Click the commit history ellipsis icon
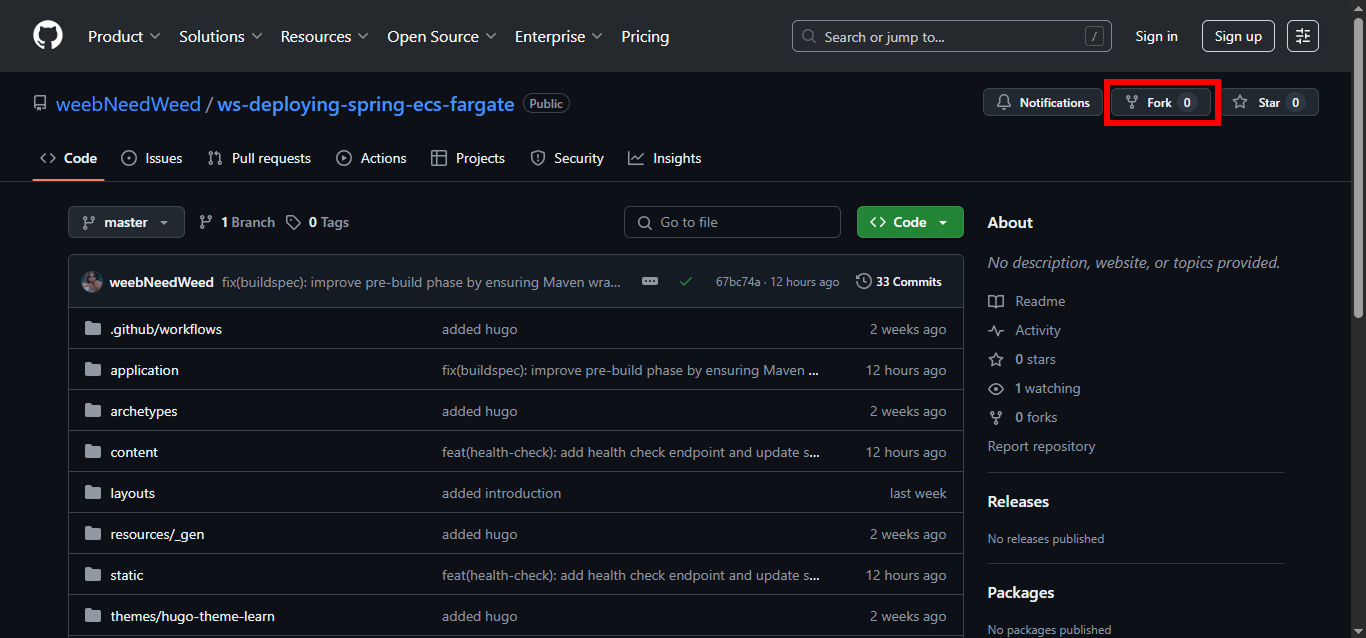Image resolution: width=1366 pixels, height=638 pixels. tap(650, 282)
